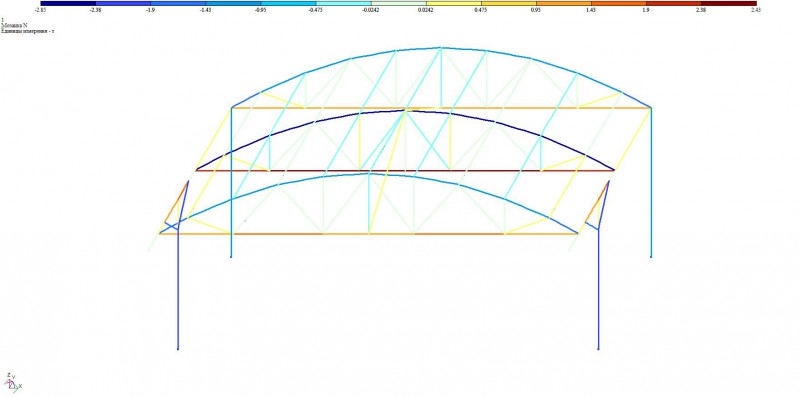Click the 2.43 maximum legend value

point(756,10)
